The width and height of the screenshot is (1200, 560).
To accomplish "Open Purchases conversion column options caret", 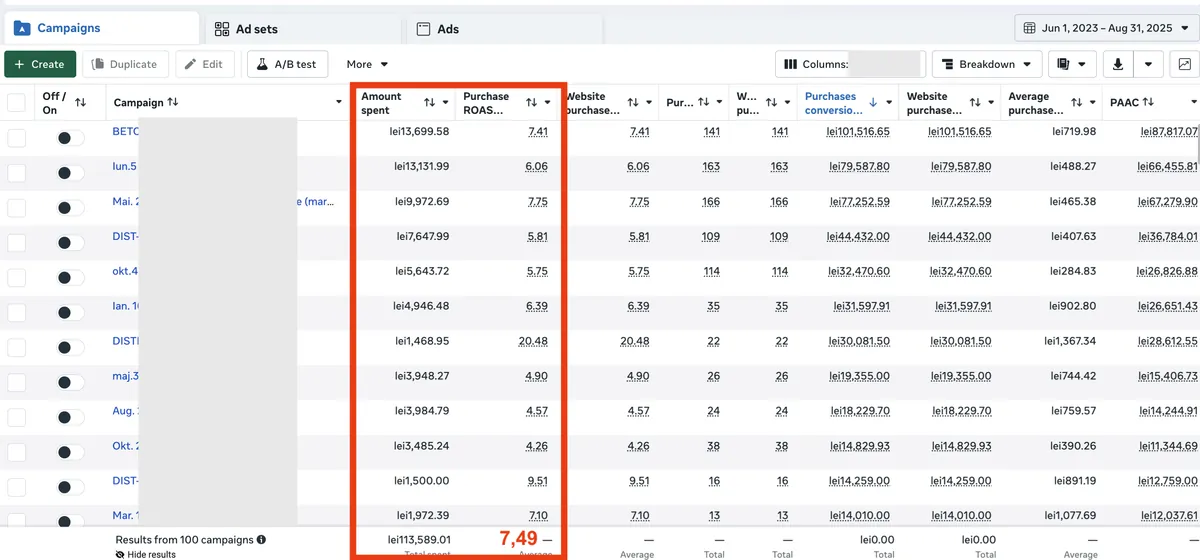I will point(889,102).
